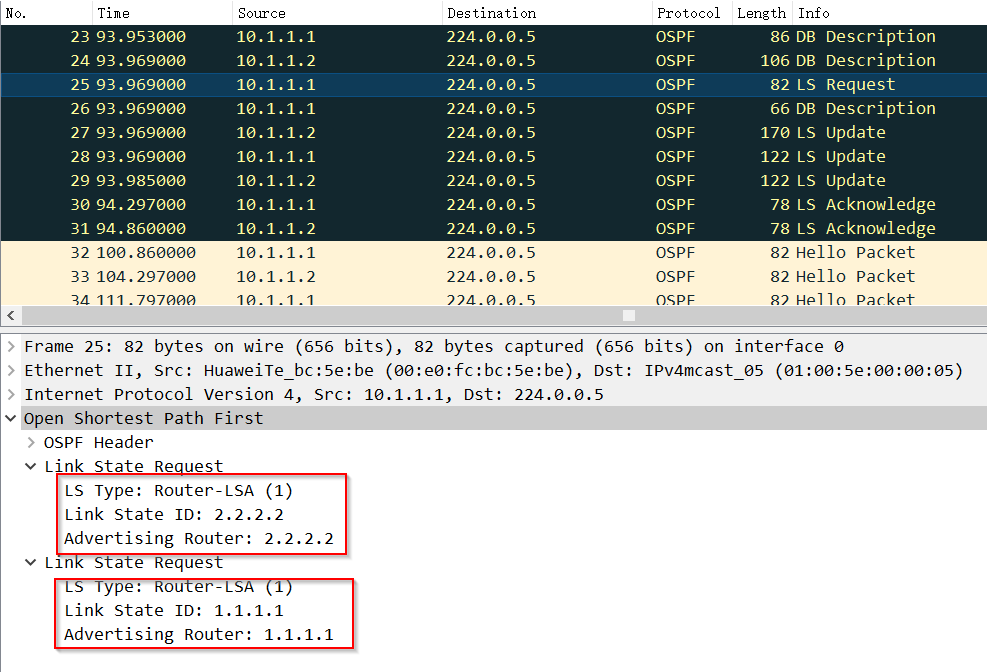Expand the Internet Protocol Version 4 row

tap(11, 394)
